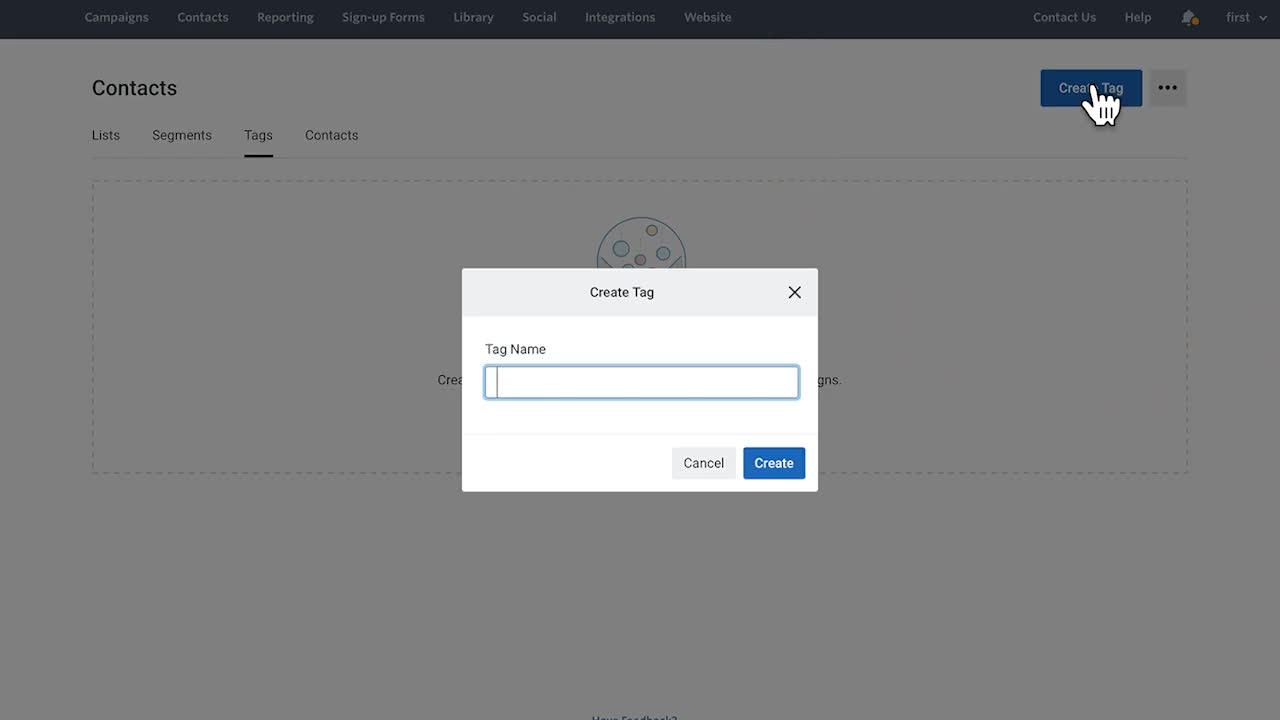The width and height of the screenshot is (1280, 720).
Task: Expand the 'first' account dropdown
Action: tap(1246, 17)
